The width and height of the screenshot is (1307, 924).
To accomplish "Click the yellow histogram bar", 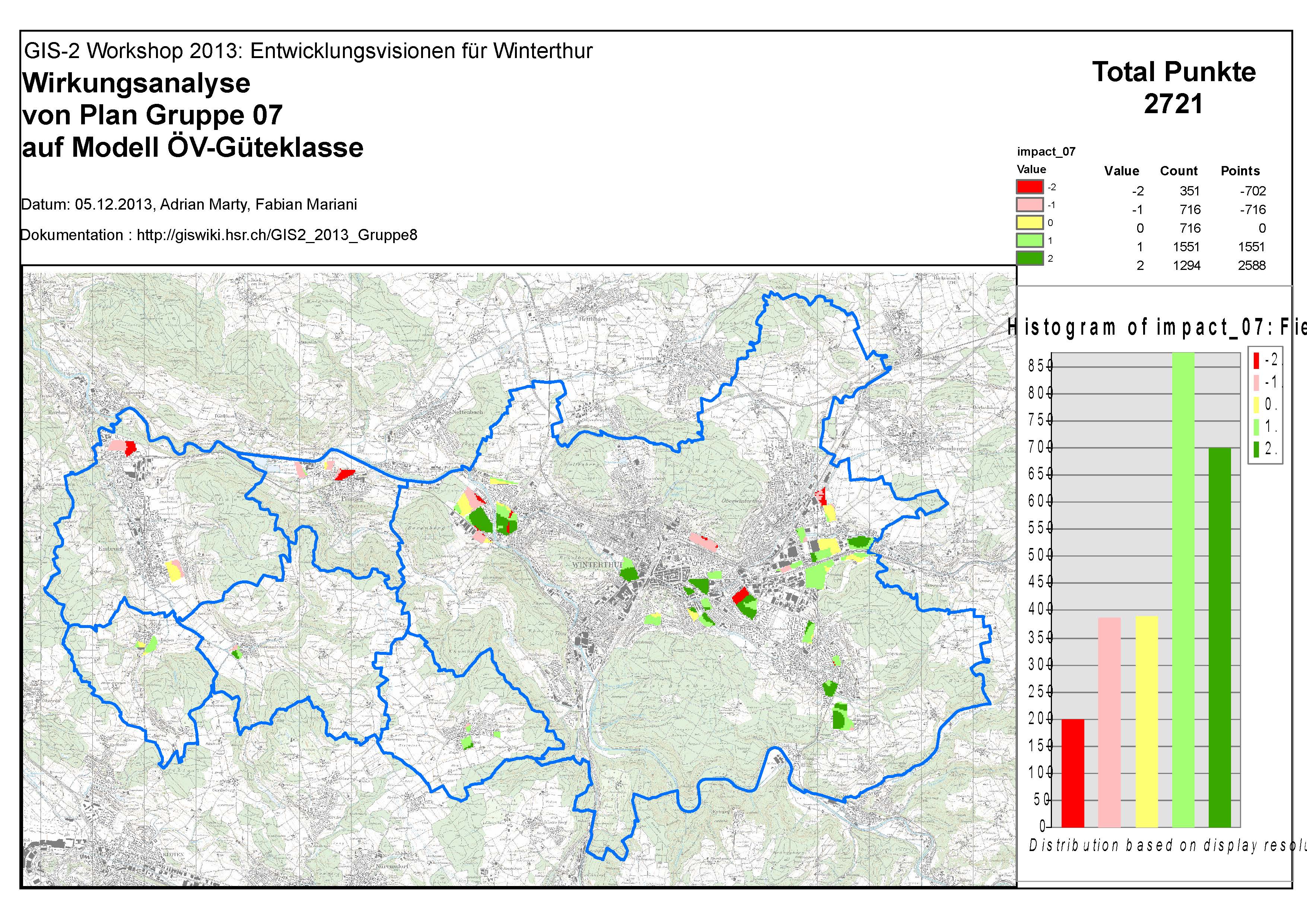I will pyautogui.click(x=1147, y=721).
